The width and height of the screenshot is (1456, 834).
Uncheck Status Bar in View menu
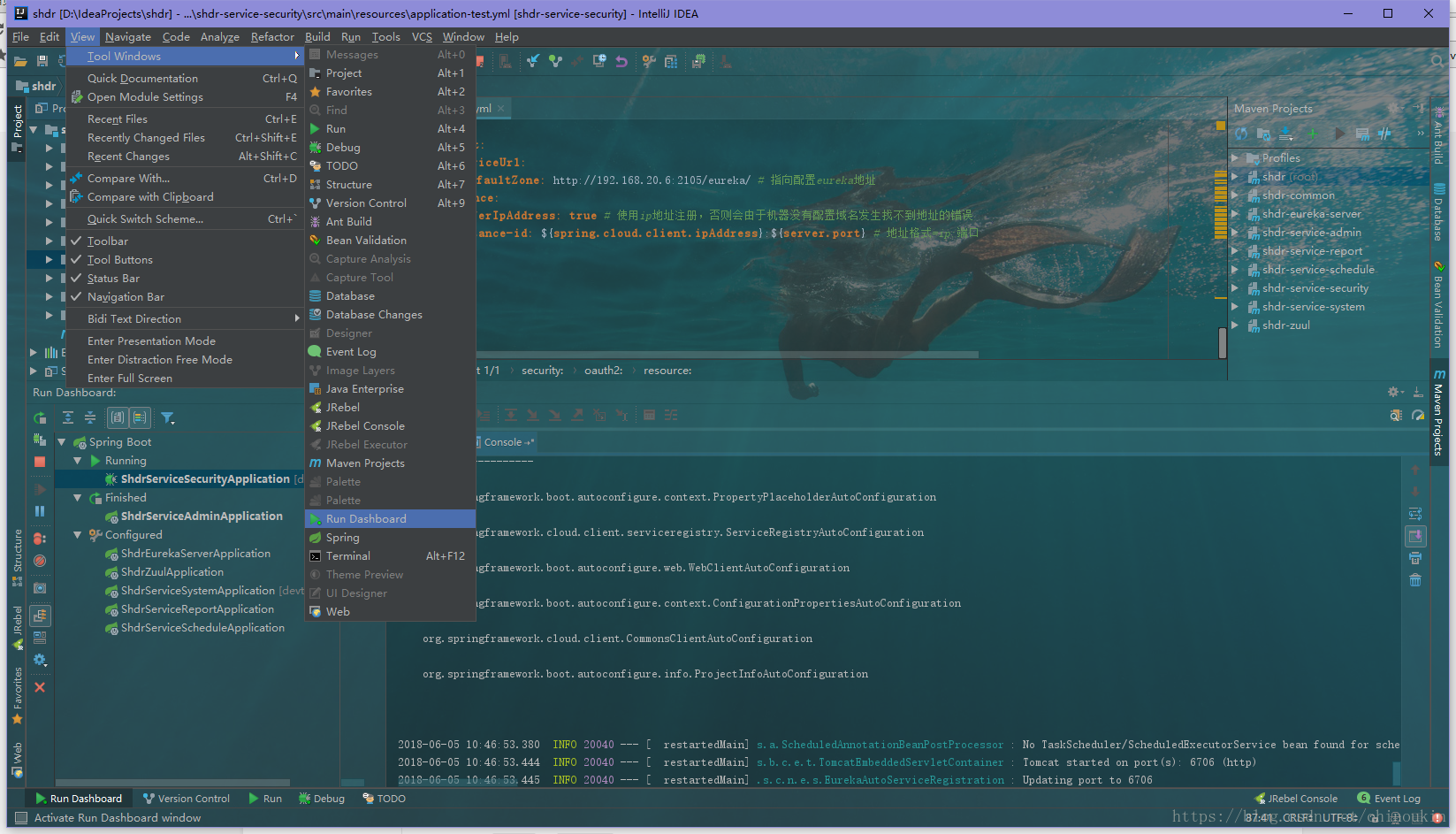pyautogui.click(x=186, y=278)
